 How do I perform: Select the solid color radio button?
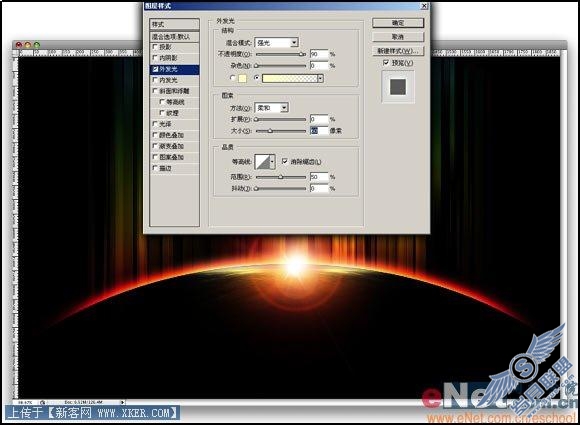pyautogui.click(x=232, y=78)
